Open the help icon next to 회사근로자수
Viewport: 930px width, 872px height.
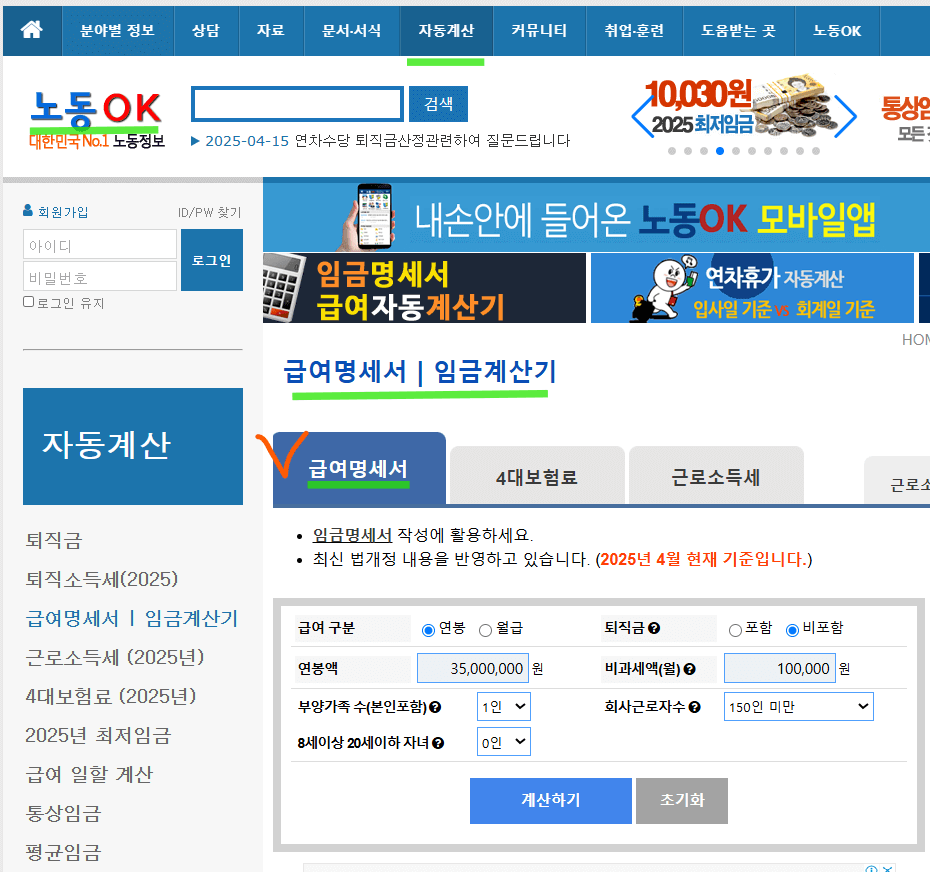coord(695,705)
